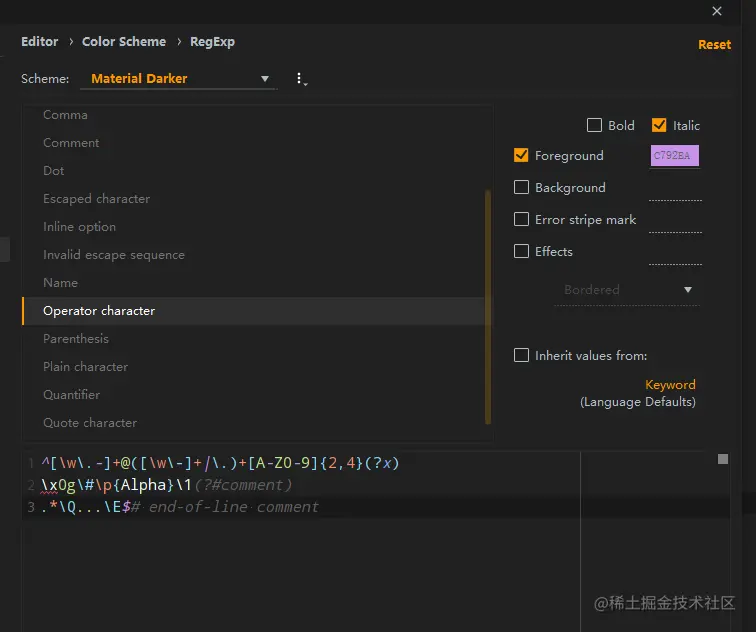Select Quote character in the list

pos(90,423)
